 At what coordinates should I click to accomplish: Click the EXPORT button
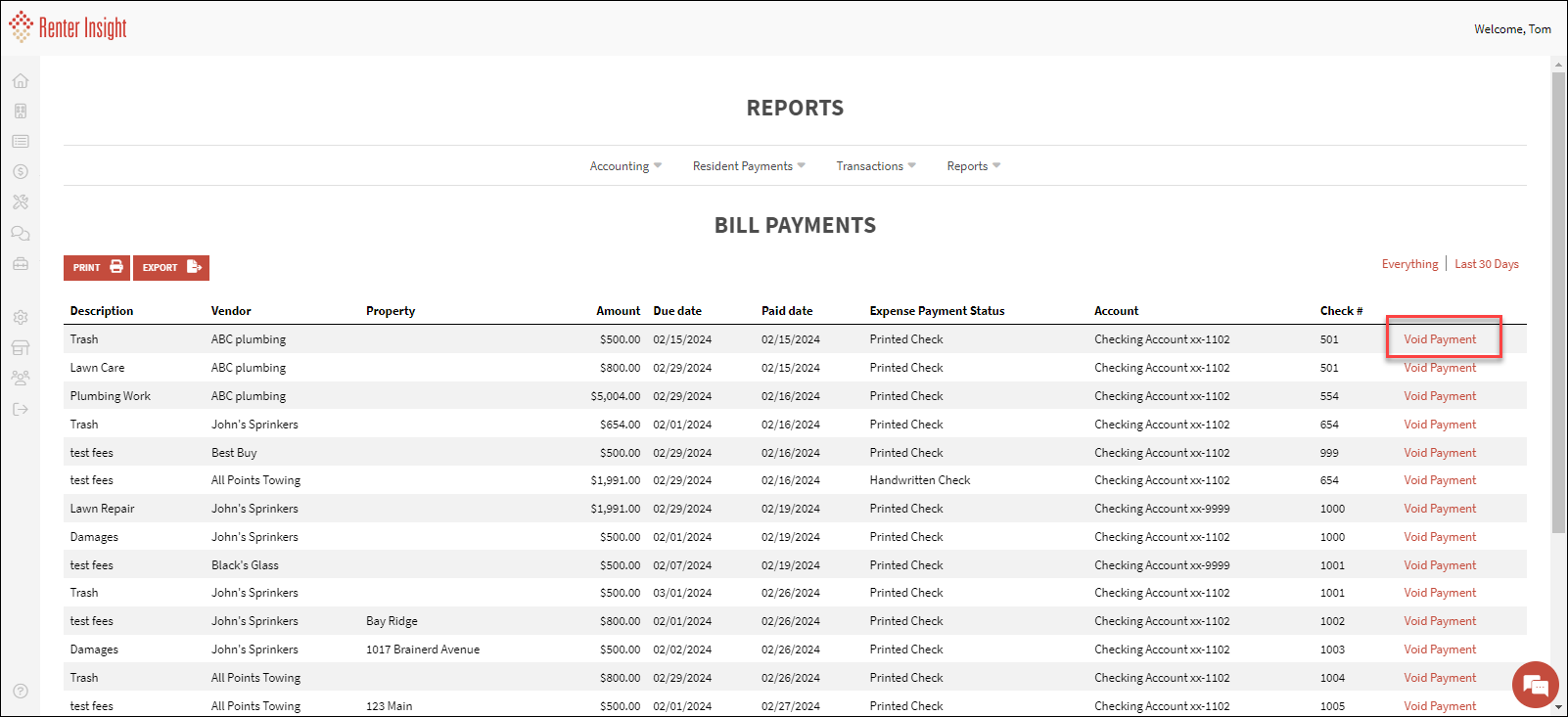(x=171, y=268)
